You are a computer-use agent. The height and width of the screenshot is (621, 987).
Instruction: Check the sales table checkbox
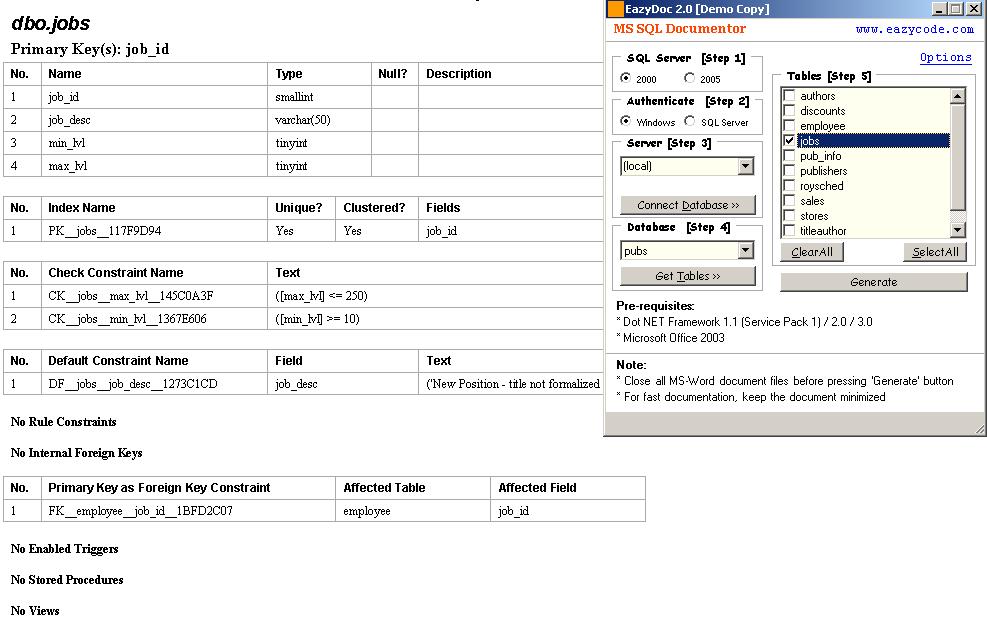tap(789, 201)
